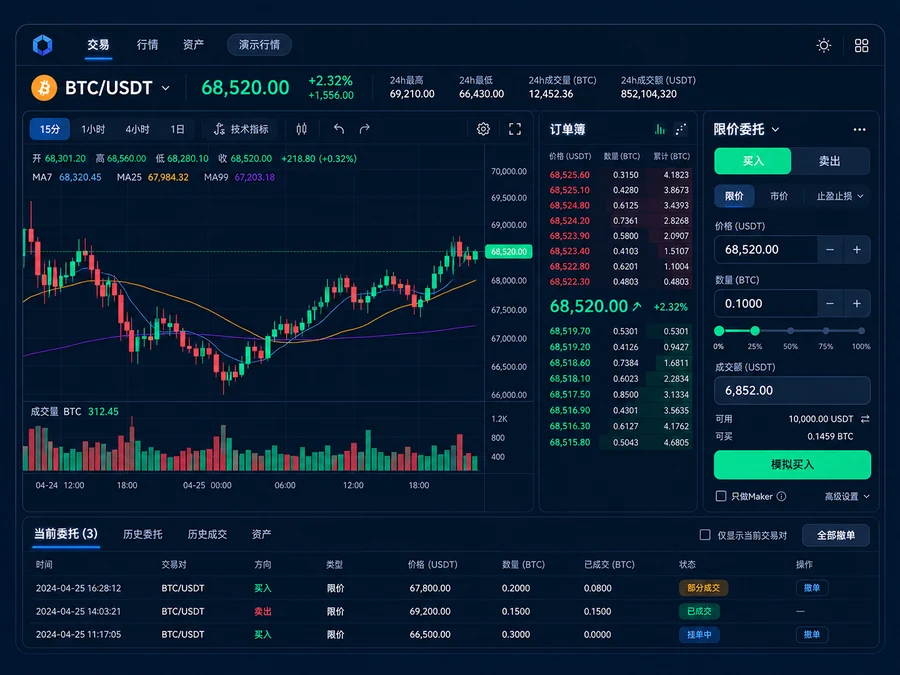Switch order book to scatter view icon

[x=681, y=129]
